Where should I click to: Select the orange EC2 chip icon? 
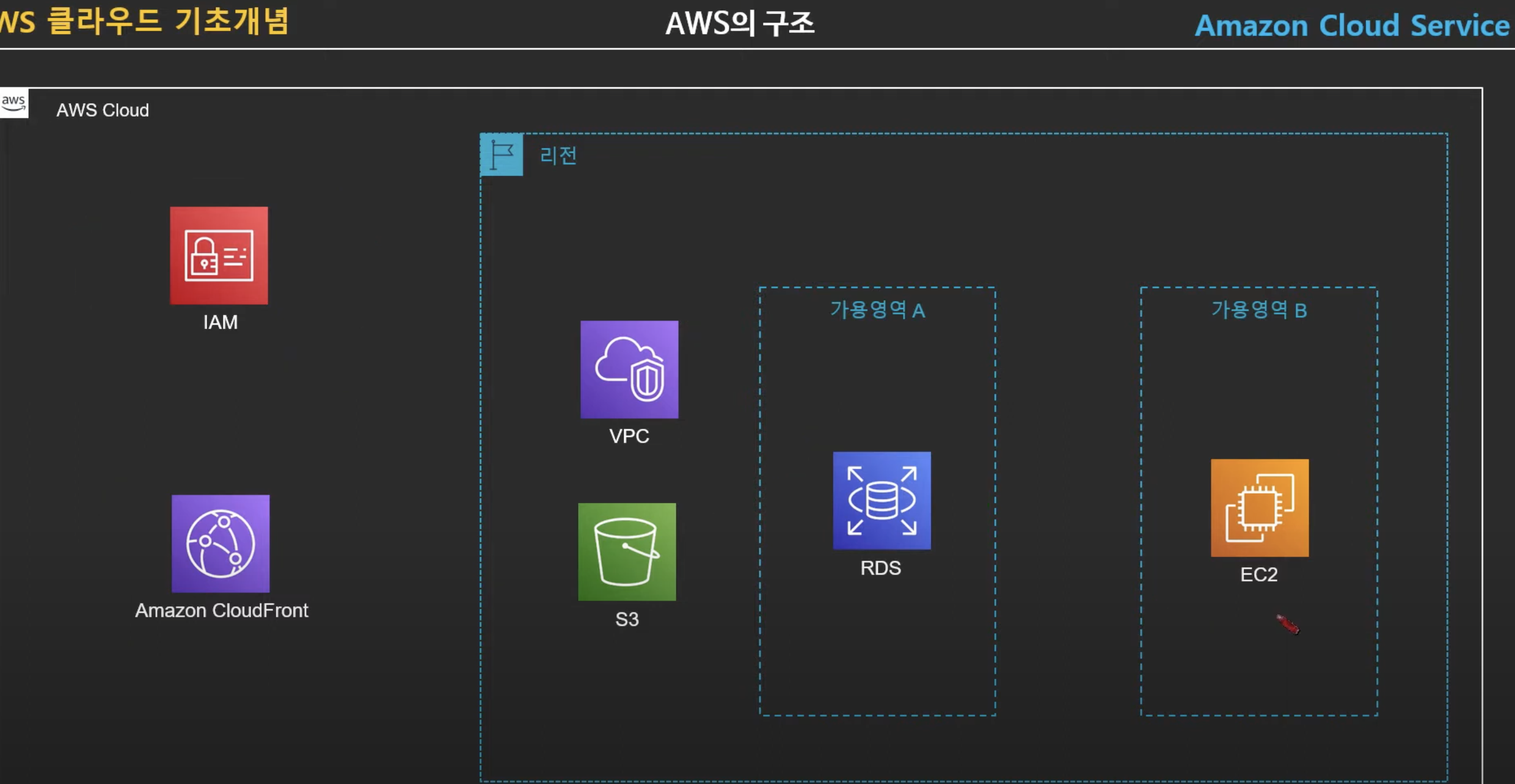click(1260, 508)
